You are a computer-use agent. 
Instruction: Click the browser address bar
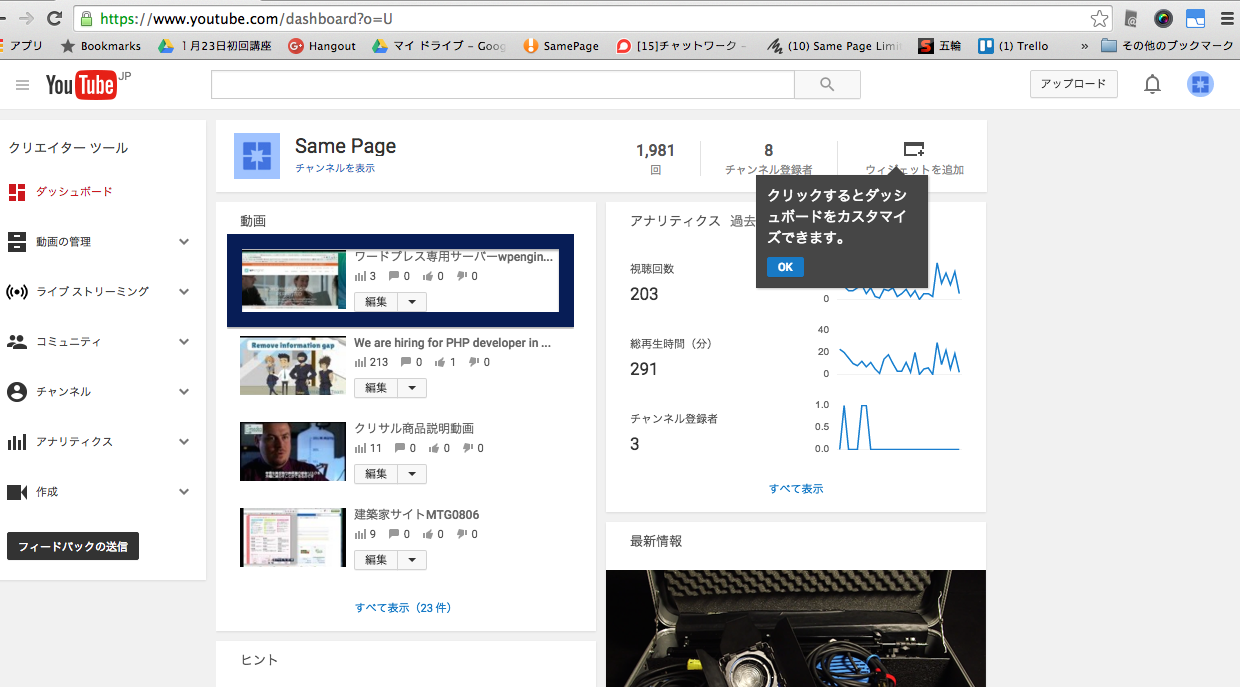click(590, 18)
